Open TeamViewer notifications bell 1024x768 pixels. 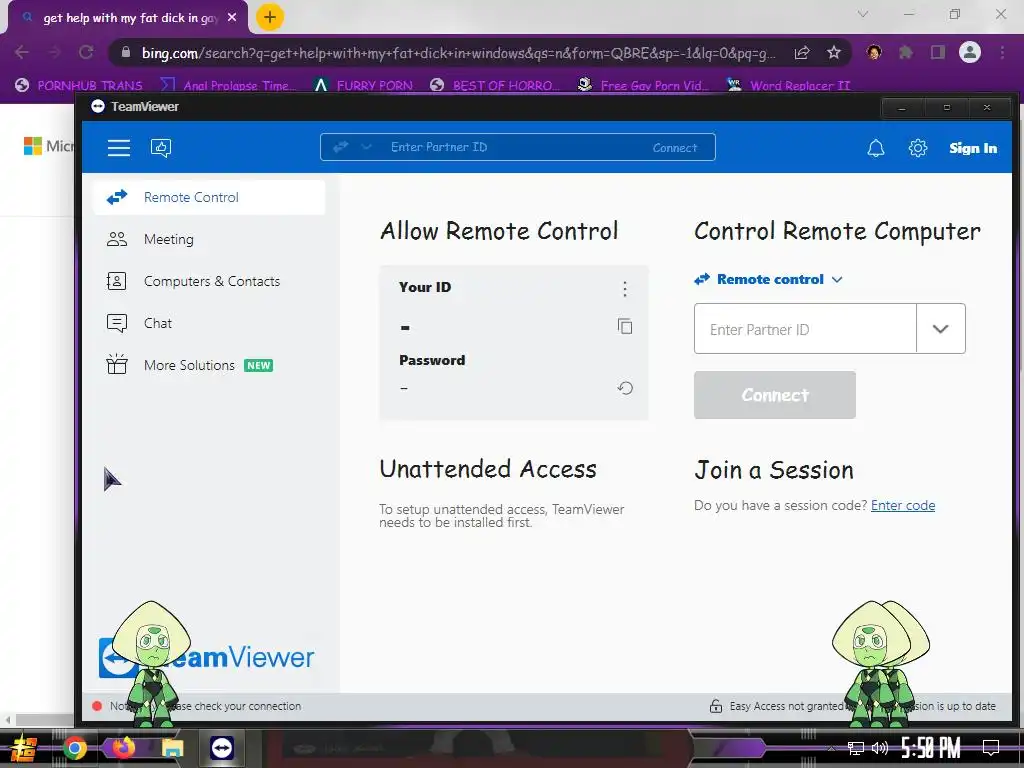876,148
